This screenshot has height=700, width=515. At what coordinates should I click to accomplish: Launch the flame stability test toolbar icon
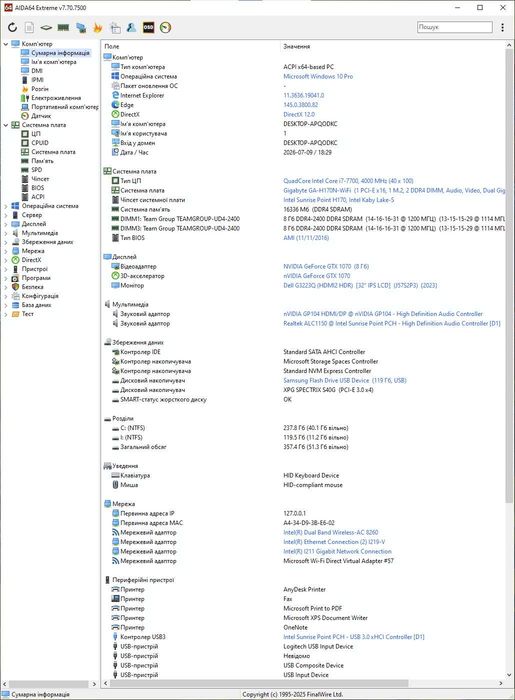[x=98, y=28]
